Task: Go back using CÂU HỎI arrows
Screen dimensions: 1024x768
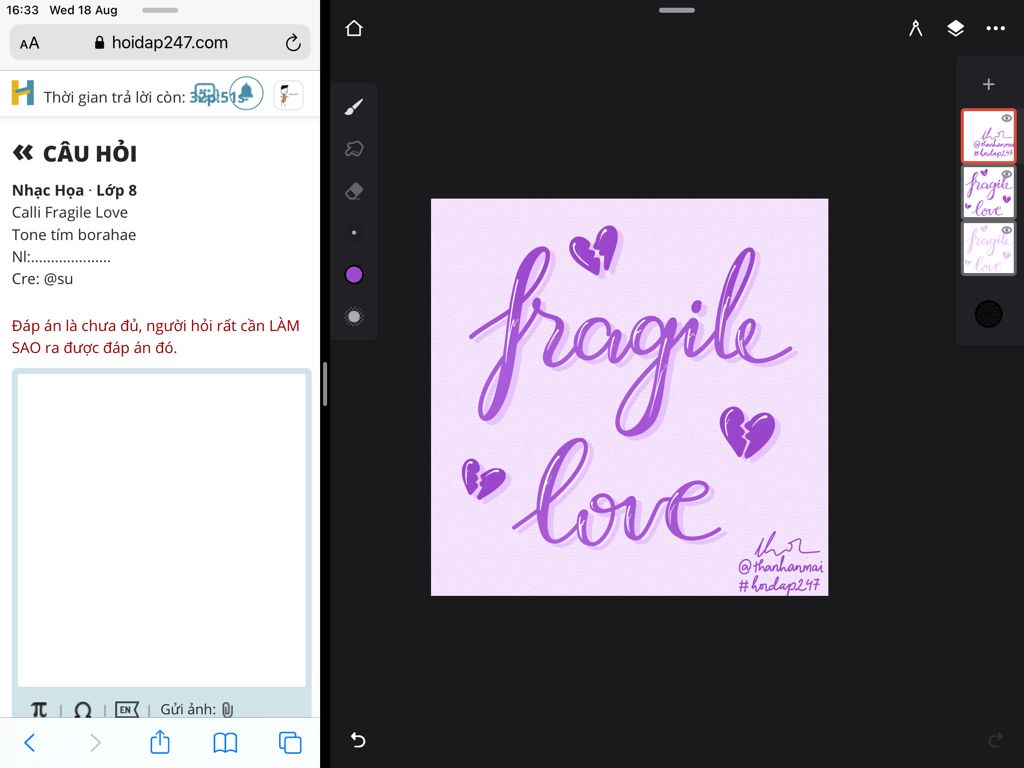Action: coord(23,153)
